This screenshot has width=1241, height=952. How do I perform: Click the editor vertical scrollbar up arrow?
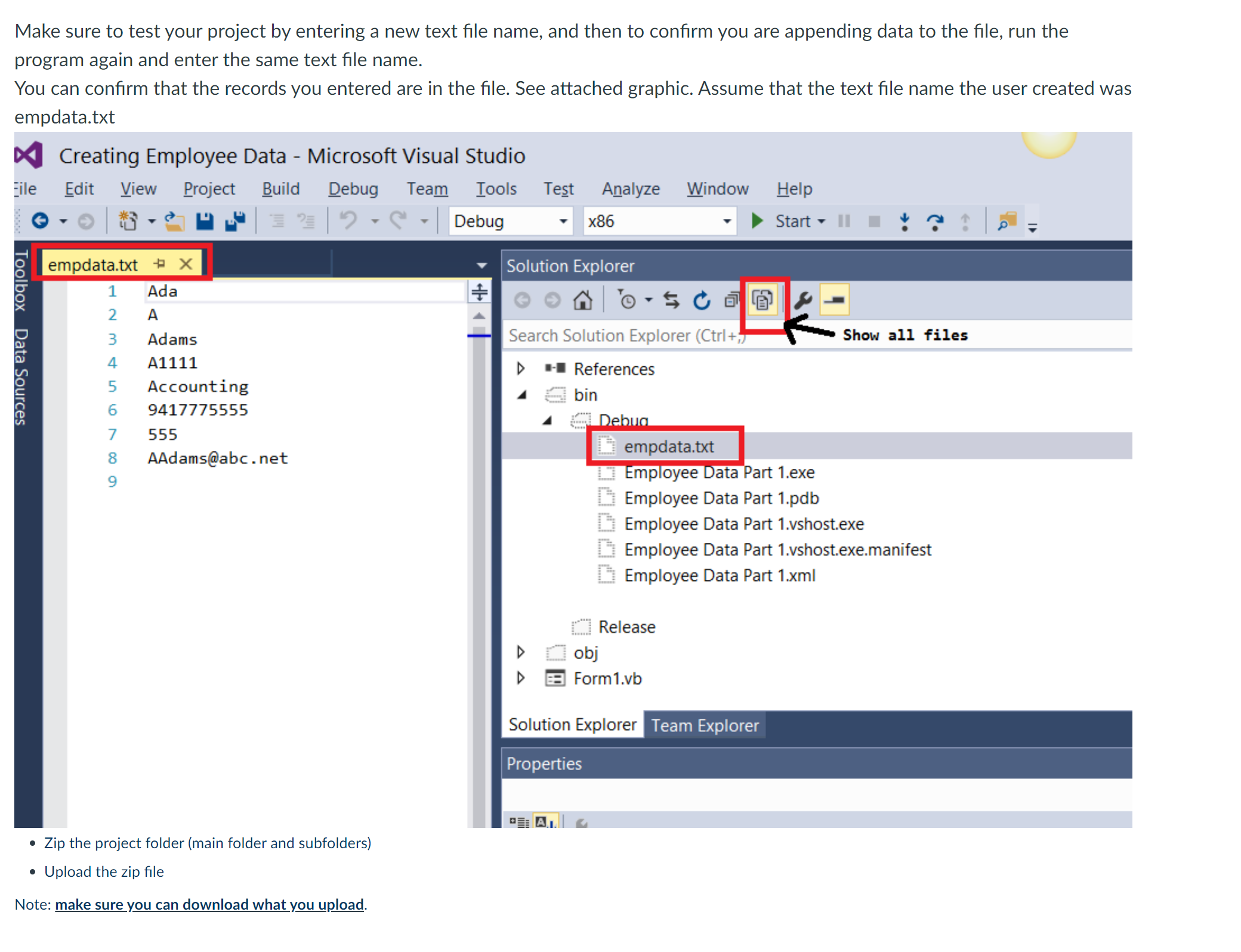pos(479,316)
